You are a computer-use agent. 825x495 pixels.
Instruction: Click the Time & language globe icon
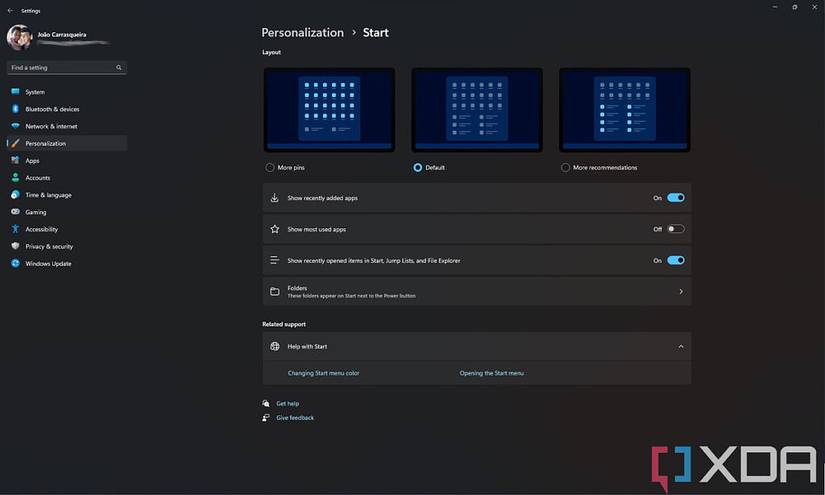pos(15,195)
